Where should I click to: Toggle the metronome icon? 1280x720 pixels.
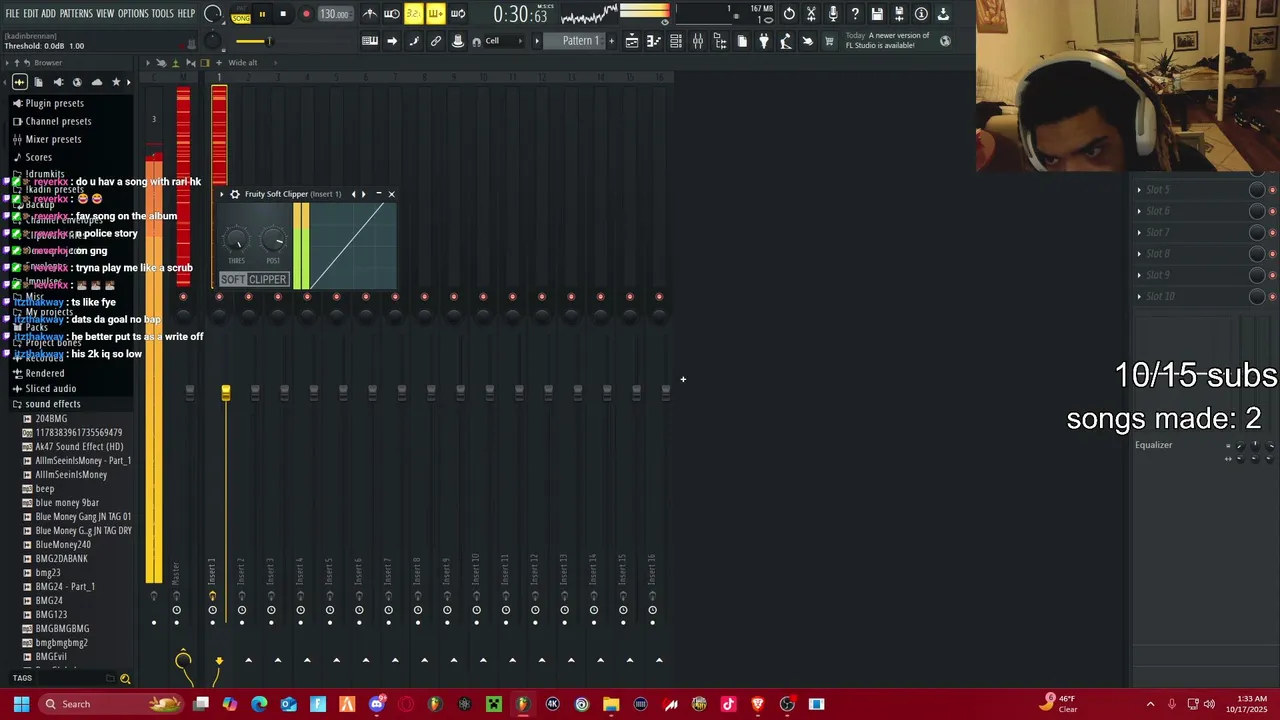tap(370, 14)
